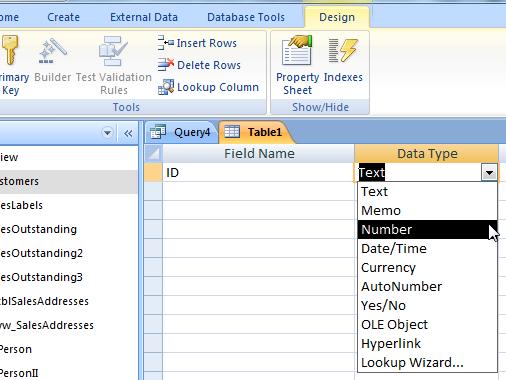Choose Hyperlink from the data type list

pos(427,344)
